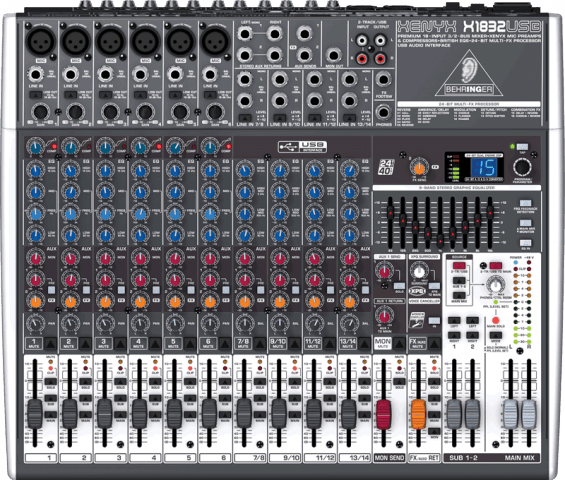The image size is (565, 480).
Task: Click the left MAIN MIX fader
Action: [x=511, y=414]
